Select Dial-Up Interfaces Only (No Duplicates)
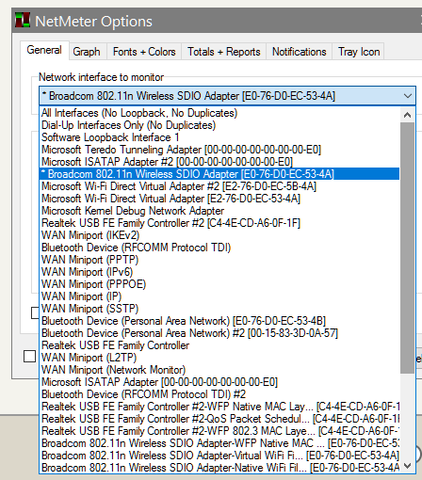 [220, 125]
